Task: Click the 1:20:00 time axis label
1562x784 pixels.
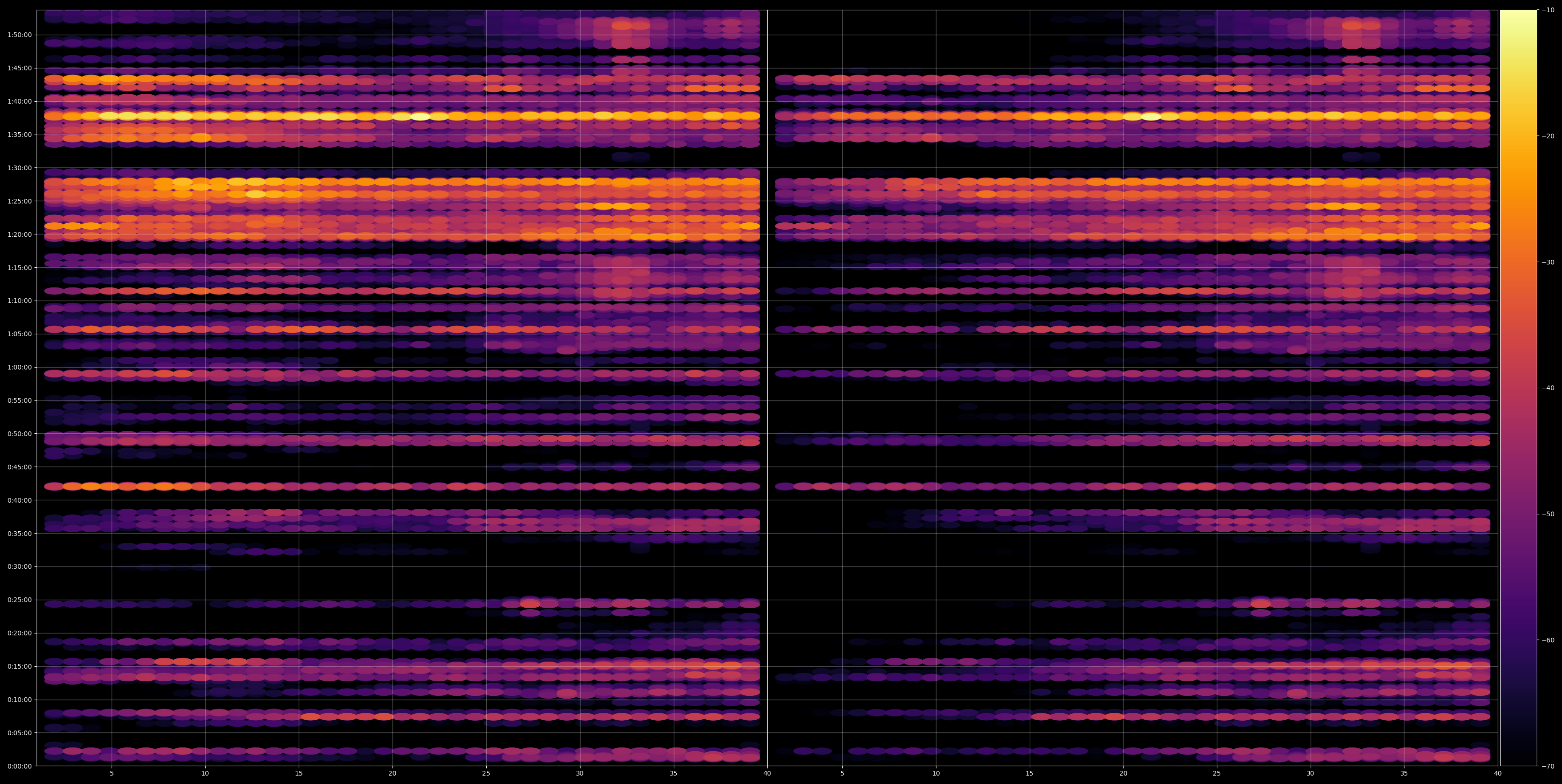Action: click(x=19, y=234)
